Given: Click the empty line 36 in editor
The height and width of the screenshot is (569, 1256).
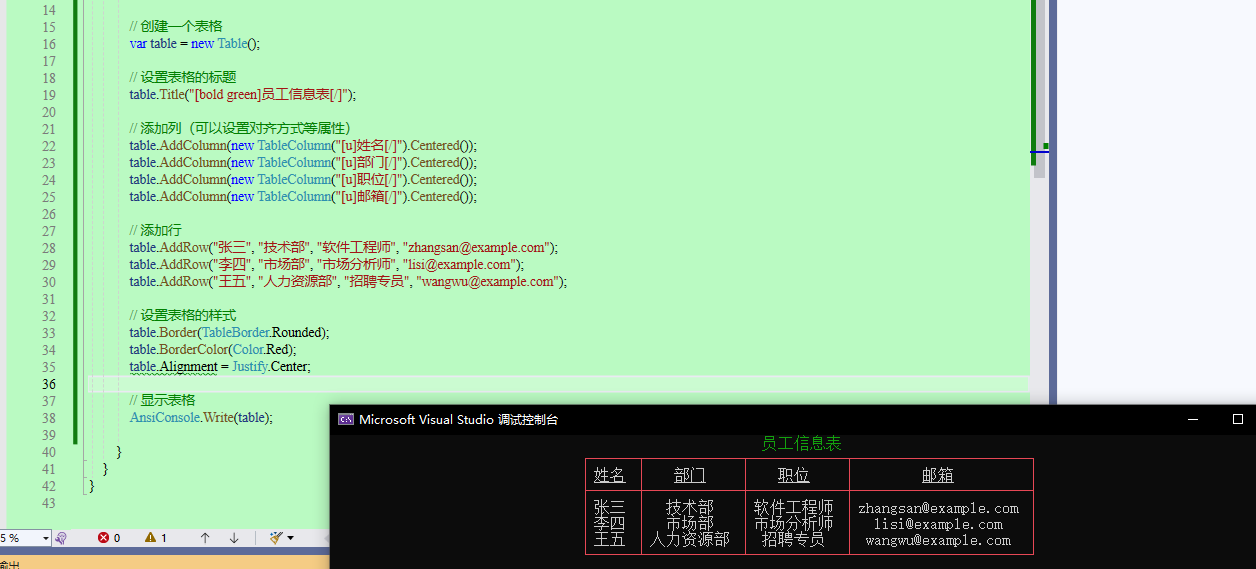Looking at the screenshot, I should click(x=558, y=384).
